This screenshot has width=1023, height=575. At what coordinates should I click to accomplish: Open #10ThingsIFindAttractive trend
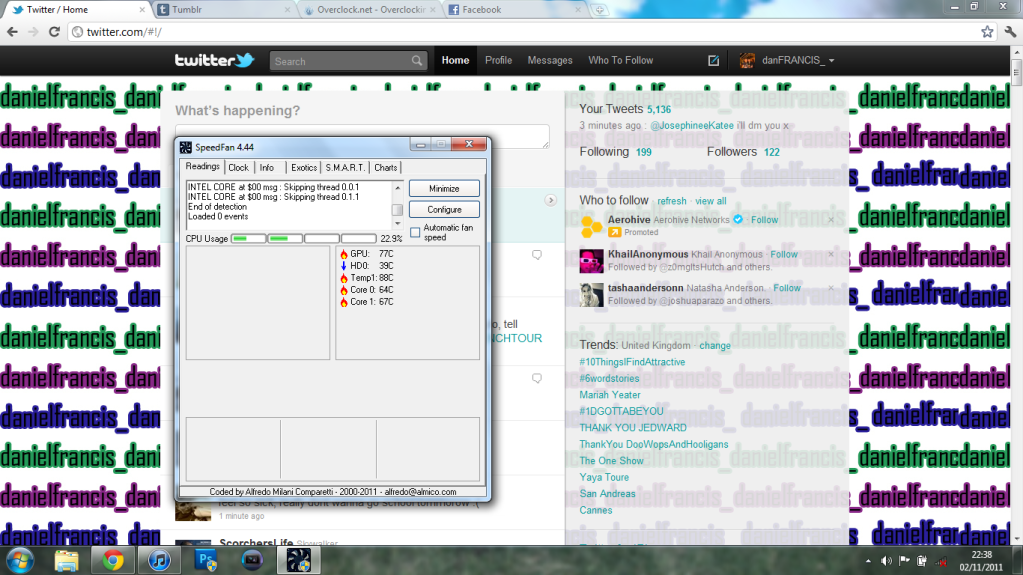pos(632,362)
